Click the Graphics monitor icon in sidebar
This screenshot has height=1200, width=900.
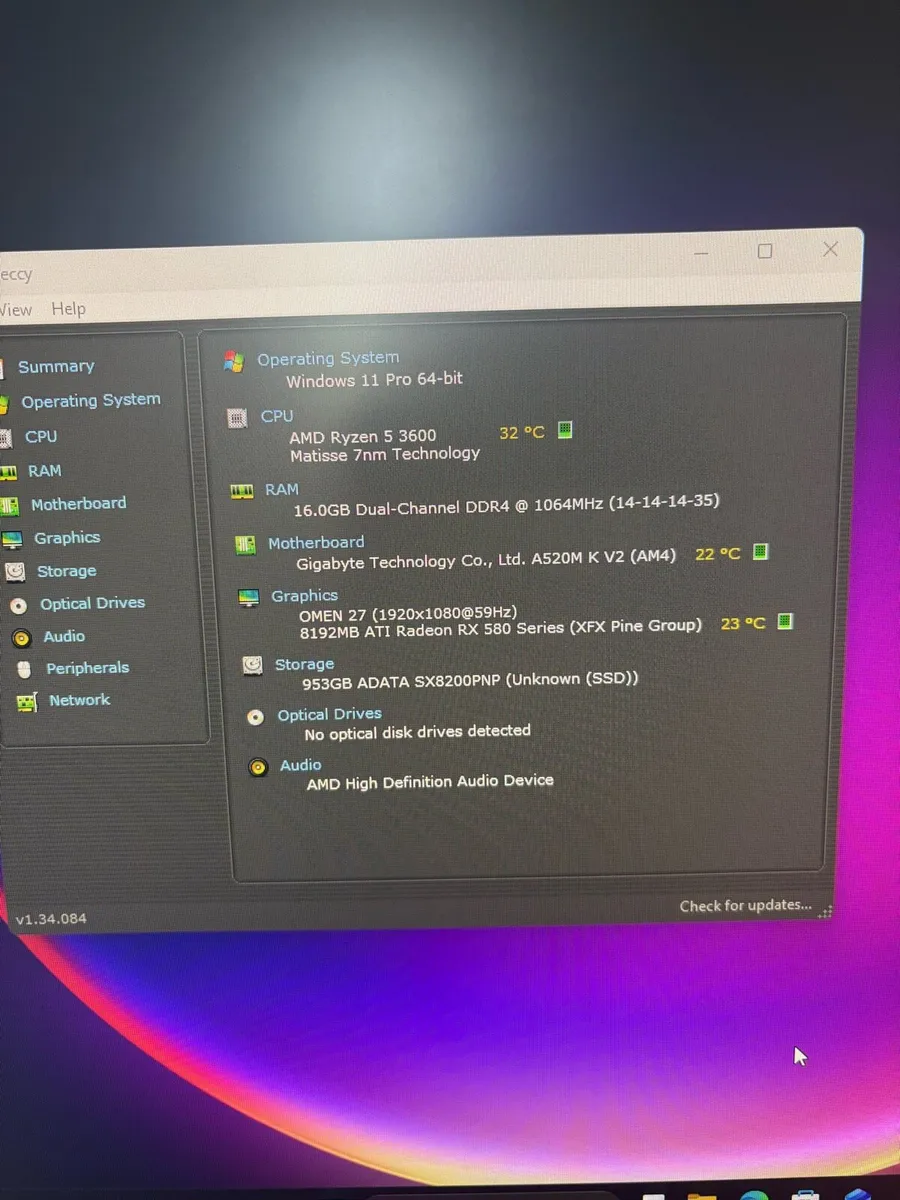pyautogui.click(x=12, y=540)
